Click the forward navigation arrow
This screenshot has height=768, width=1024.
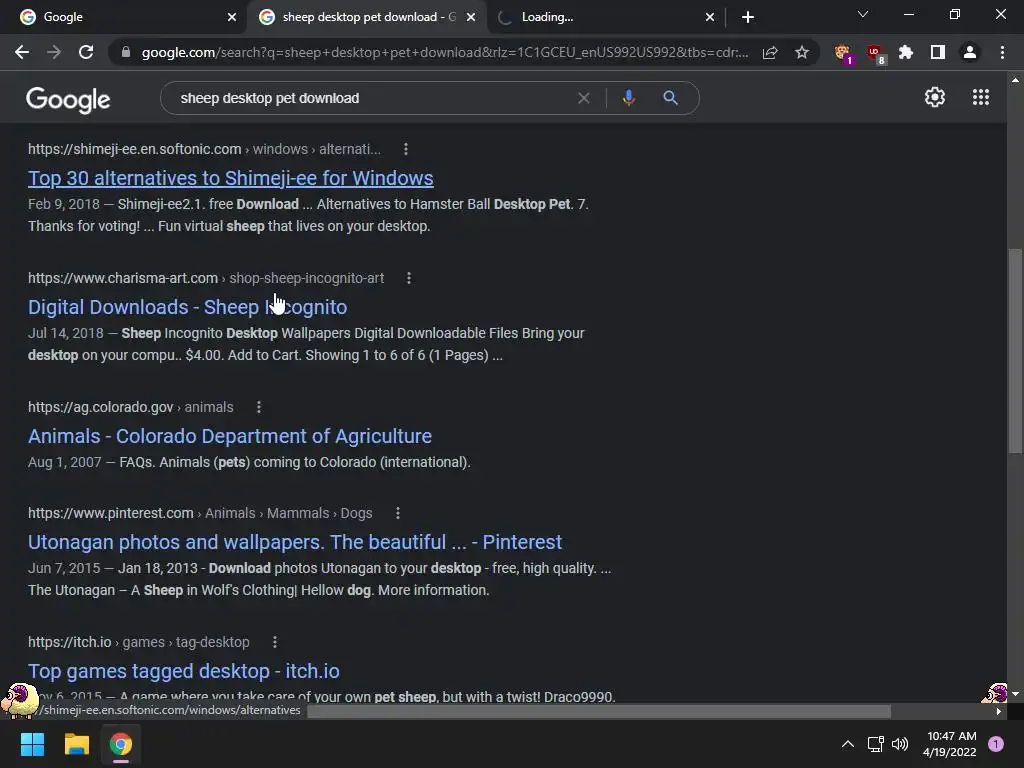tap(54, 52)
